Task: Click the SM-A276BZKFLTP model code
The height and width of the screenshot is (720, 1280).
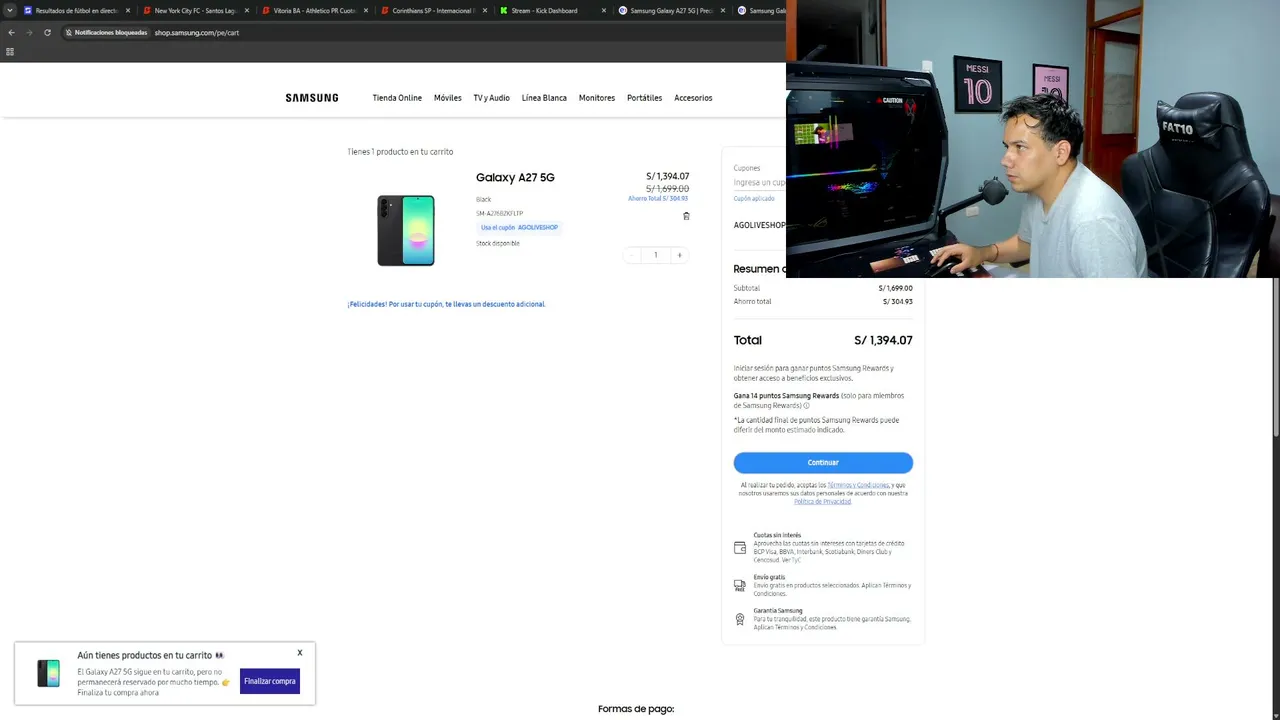Action: [499, 214]
